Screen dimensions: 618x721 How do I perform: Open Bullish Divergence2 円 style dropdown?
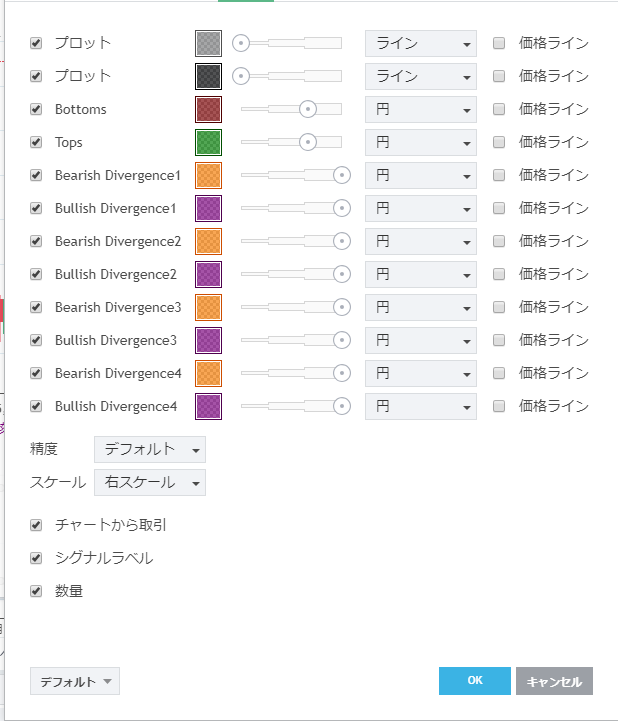click(420, 274)
